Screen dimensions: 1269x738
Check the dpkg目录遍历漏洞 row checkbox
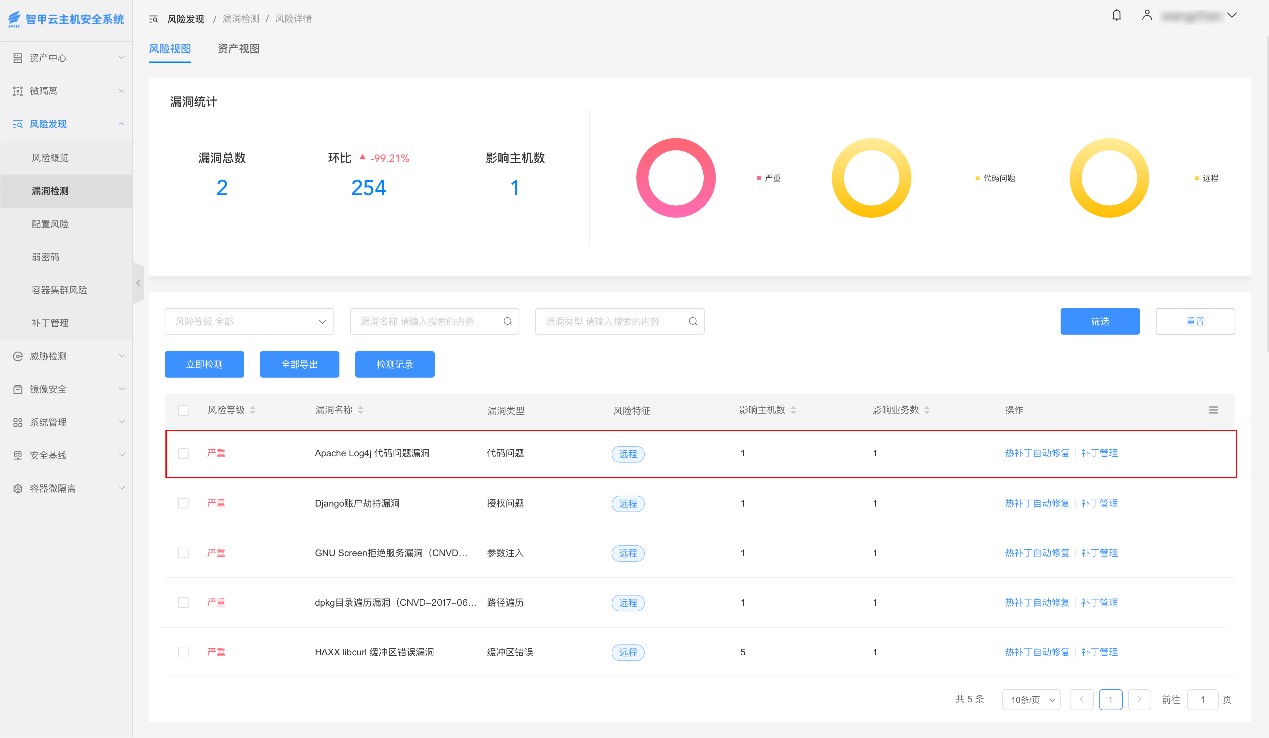coord(183,602)
